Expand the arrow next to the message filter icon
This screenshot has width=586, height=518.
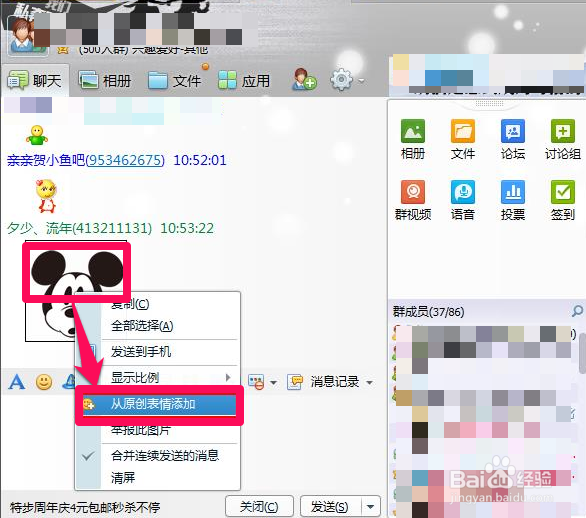(273, 383)
